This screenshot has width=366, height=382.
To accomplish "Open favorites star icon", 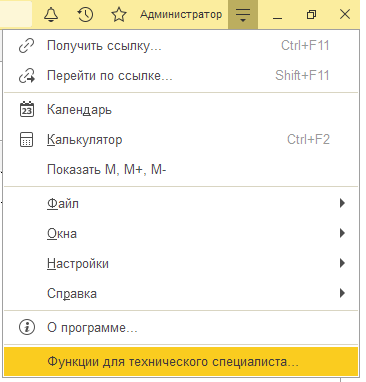I will click(119, 15).
